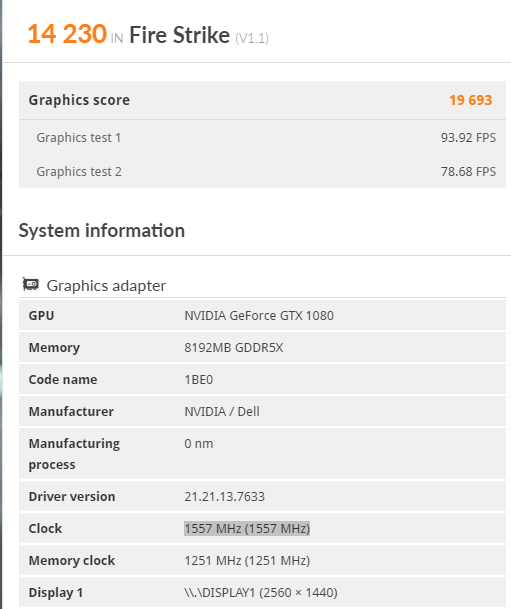Click the NVIDIA GeForce GTX 1080 value
This screenshot has height=609, width=511.
coord(259,315)
